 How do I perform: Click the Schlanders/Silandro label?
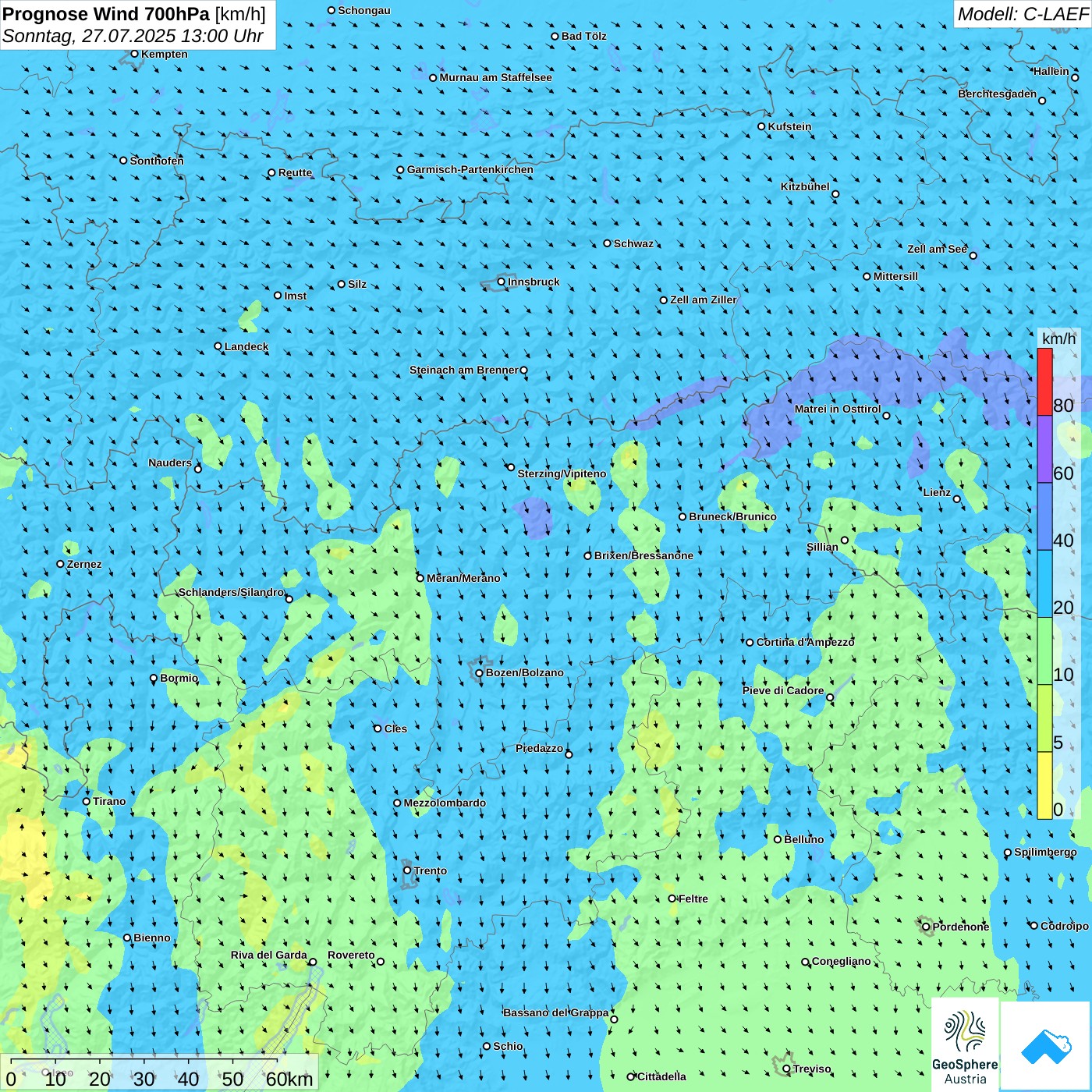(x=232, y=592)
